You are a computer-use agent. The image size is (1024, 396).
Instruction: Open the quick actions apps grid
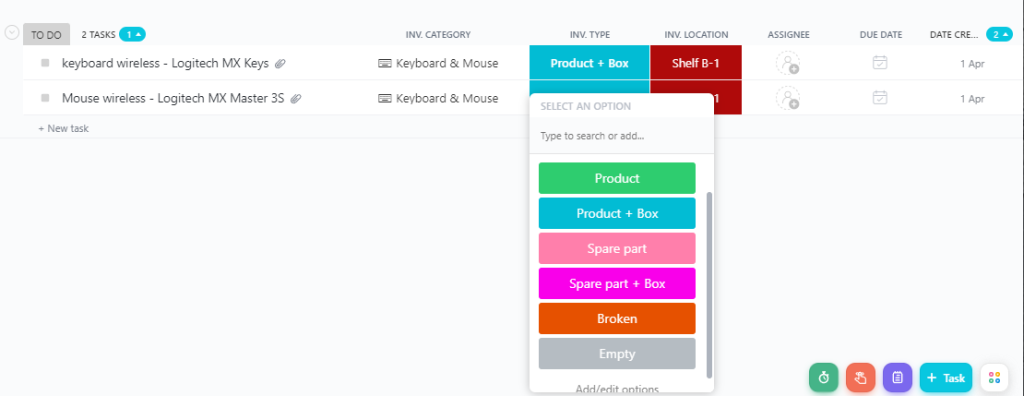click(995, 378)
